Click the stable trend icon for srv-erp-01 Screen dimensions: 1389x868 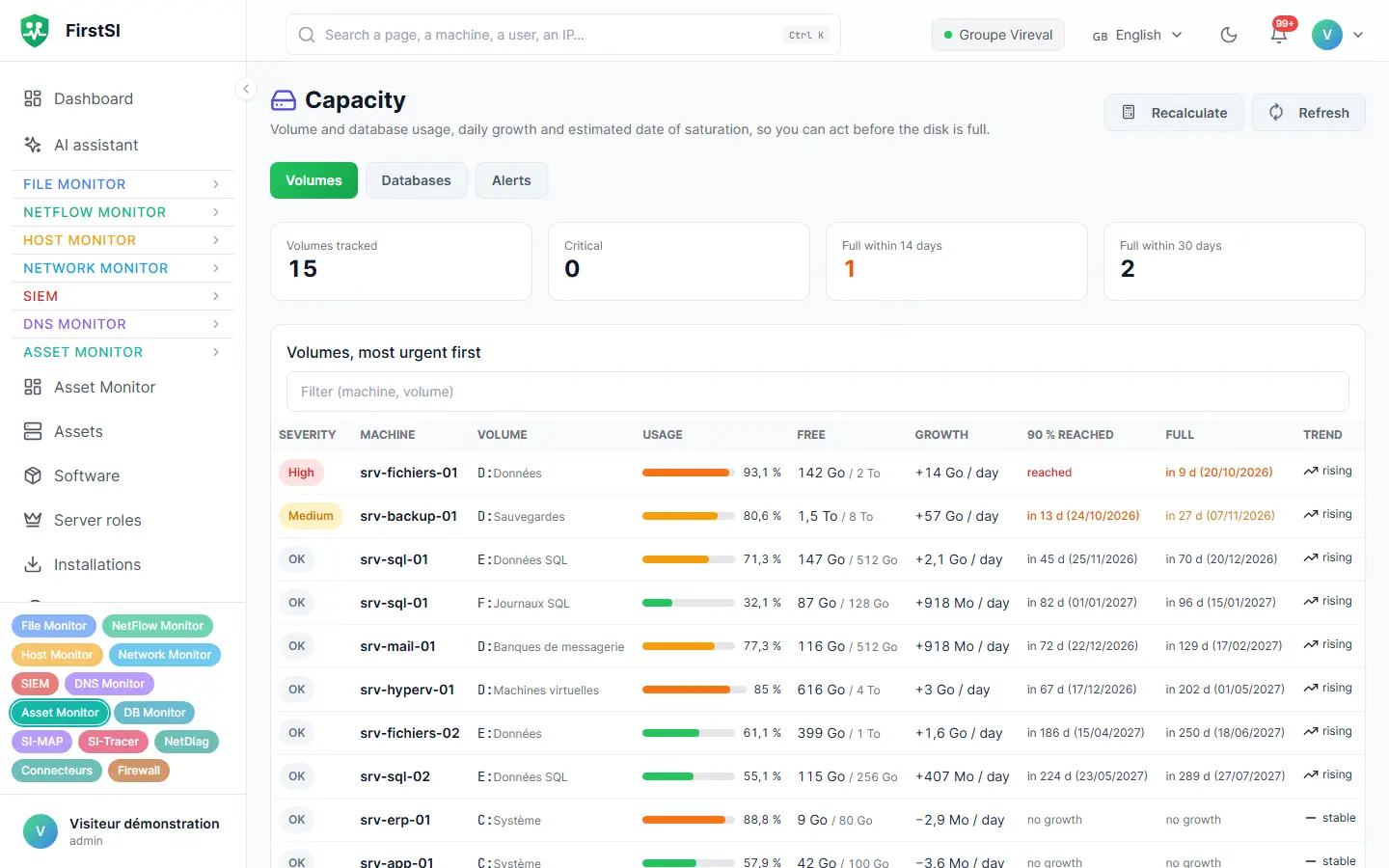click(x=1311, y=818)
